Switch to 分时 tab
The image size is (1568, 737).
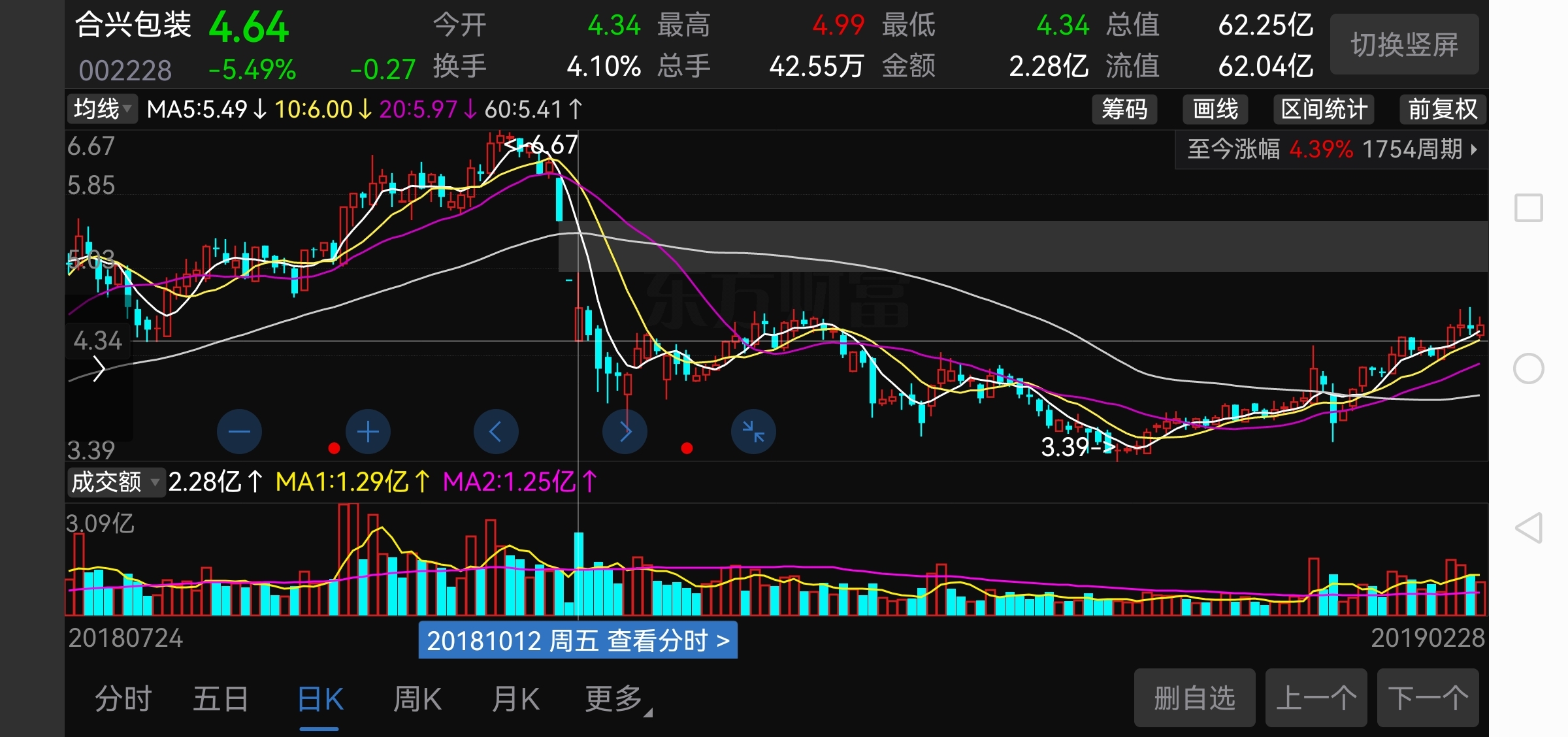tap(123, 699)
